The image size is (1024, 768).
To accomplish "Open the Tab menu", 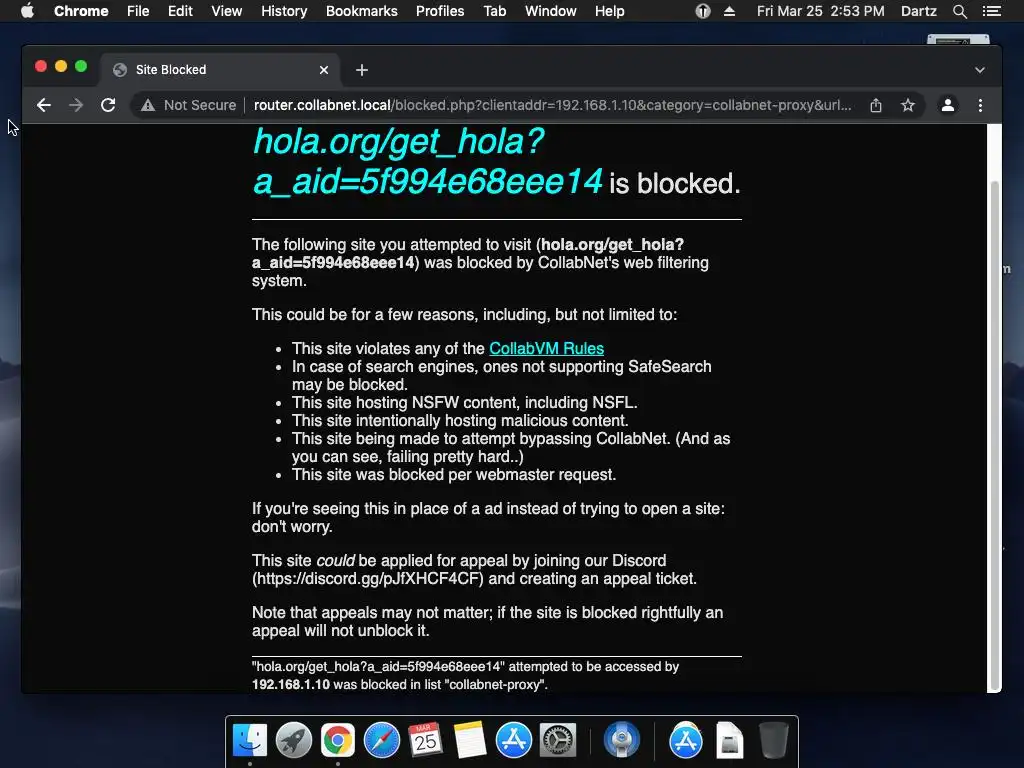I will pos(494,11).
